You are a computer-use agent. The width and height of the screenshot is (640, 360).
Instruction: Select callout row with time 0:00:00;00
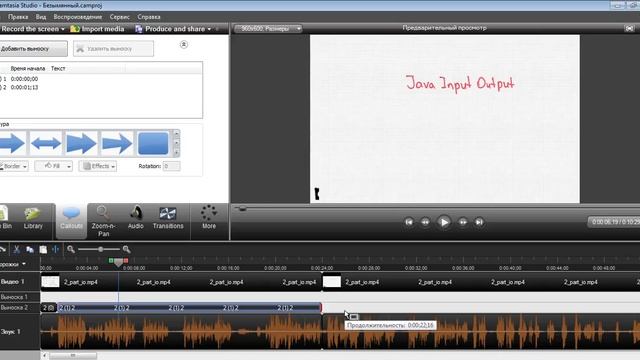[x=100, y=79]
